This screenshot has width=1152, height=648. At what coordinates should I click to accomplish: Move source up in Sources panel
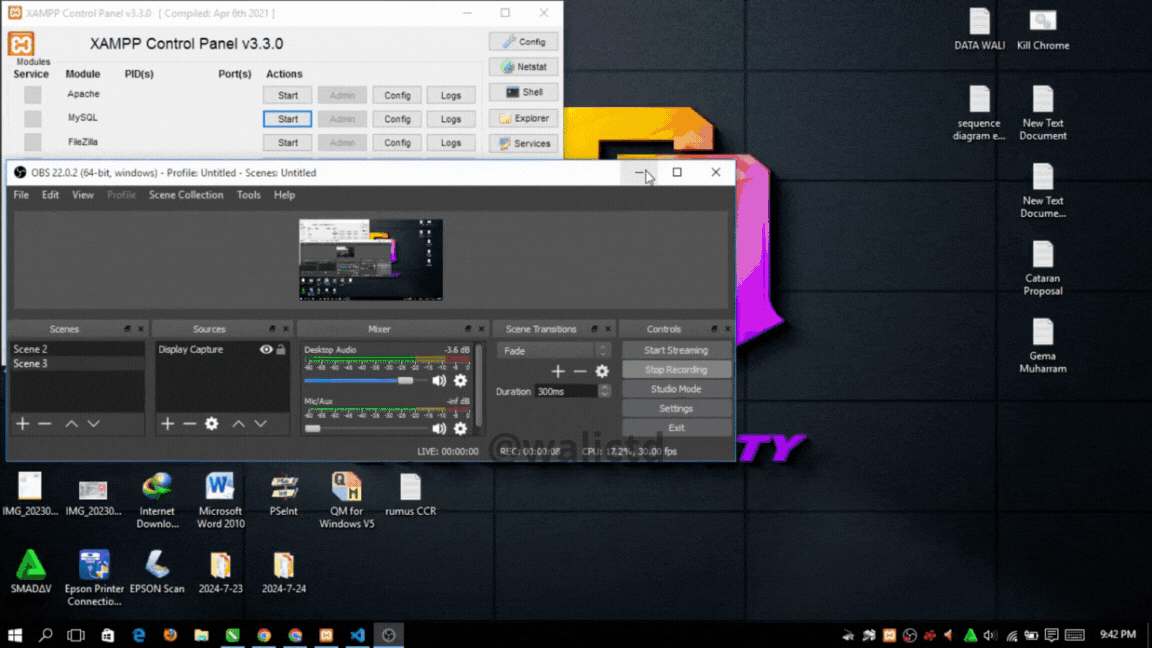[x=238, y=424]
